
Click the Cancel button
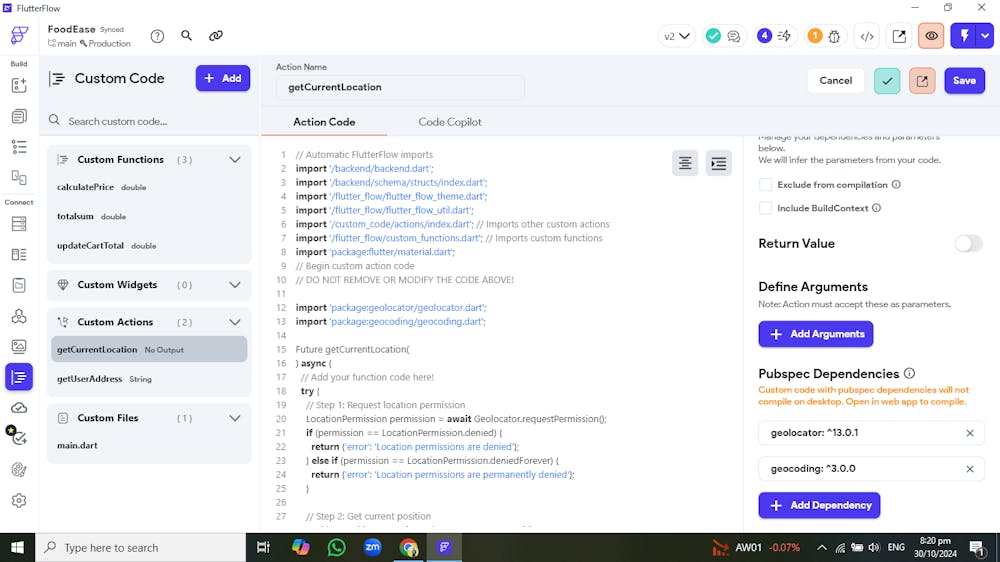coord(835,81)
